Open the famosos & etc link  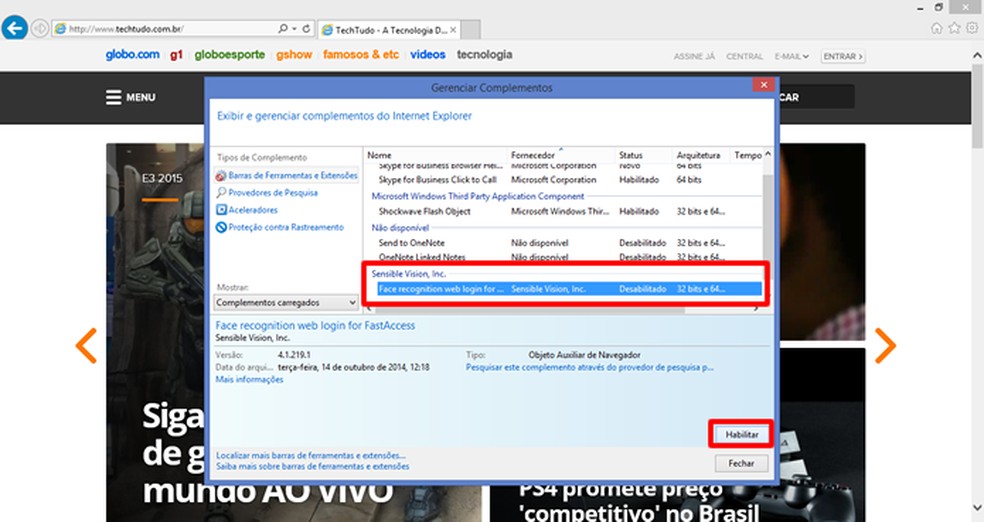pyautogui.click(x=361, y=55)
